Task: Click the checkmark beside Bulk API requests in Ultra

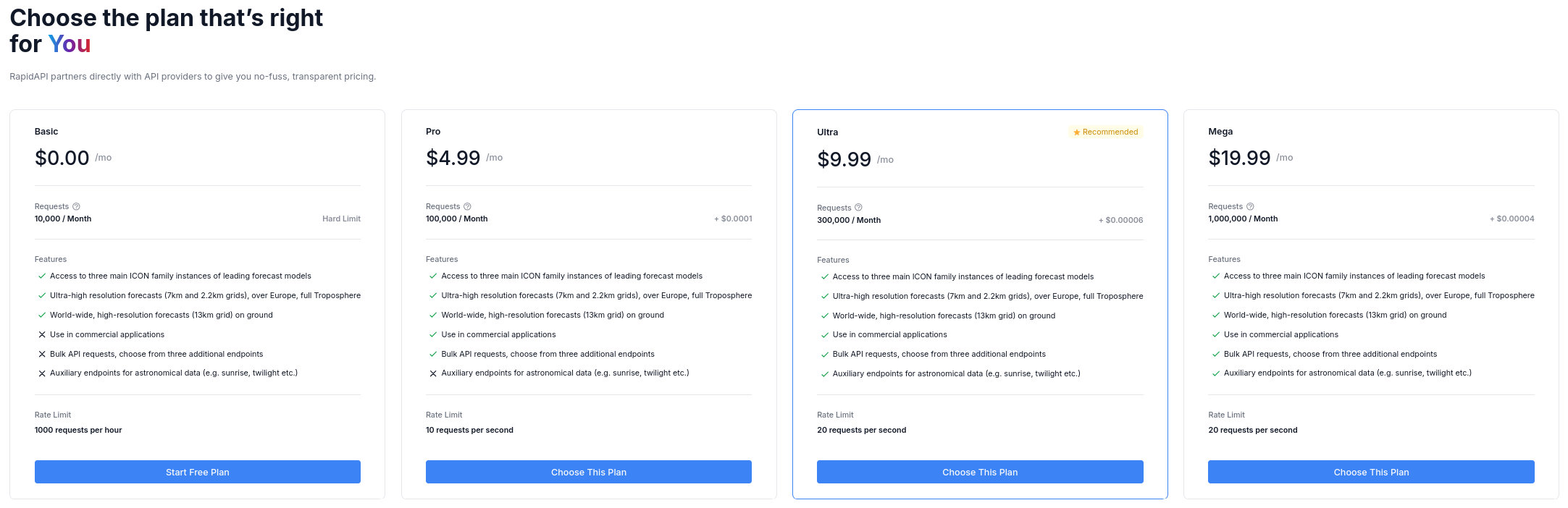Action: (823, 354)
